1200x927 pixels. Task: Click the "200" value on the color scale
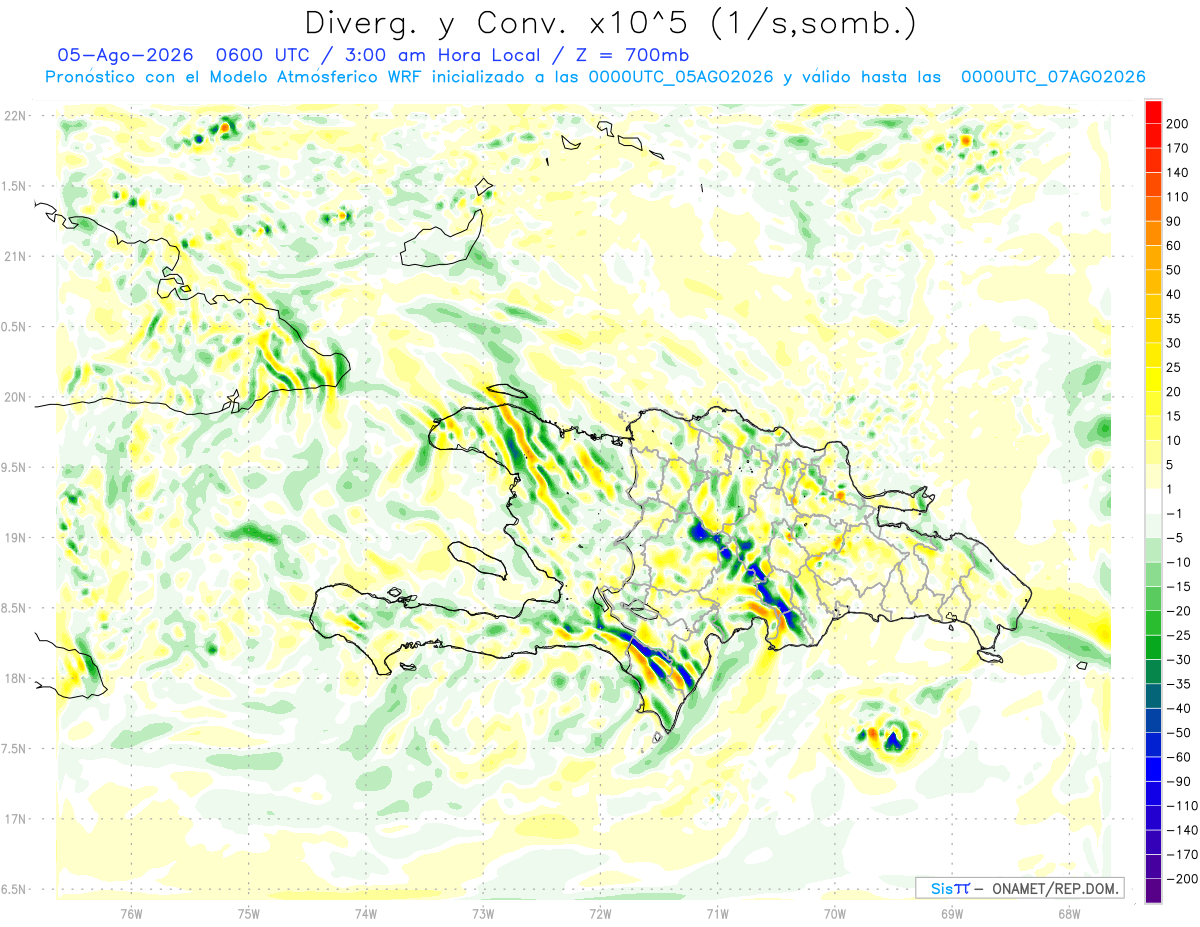click(x=1177, y=123)
